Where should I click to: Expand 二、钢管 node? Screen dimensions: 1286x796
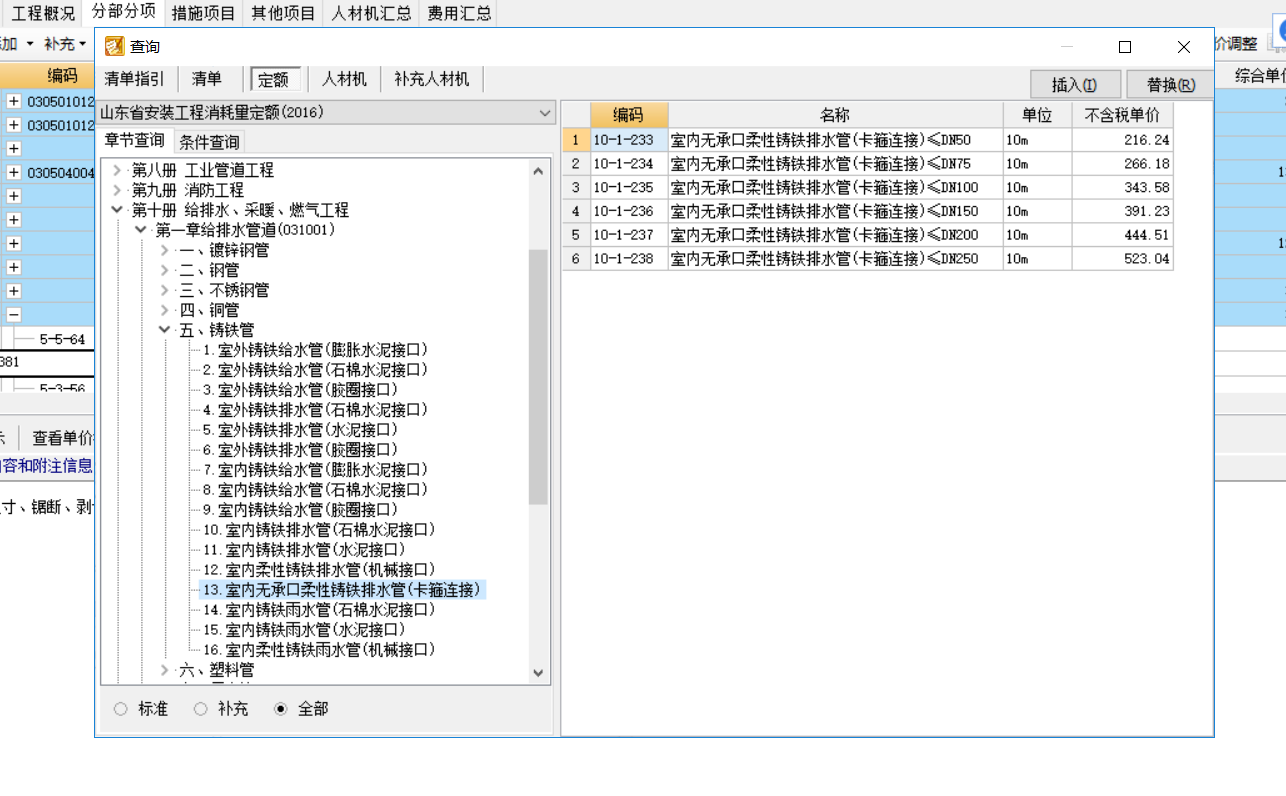coord(164,270)
